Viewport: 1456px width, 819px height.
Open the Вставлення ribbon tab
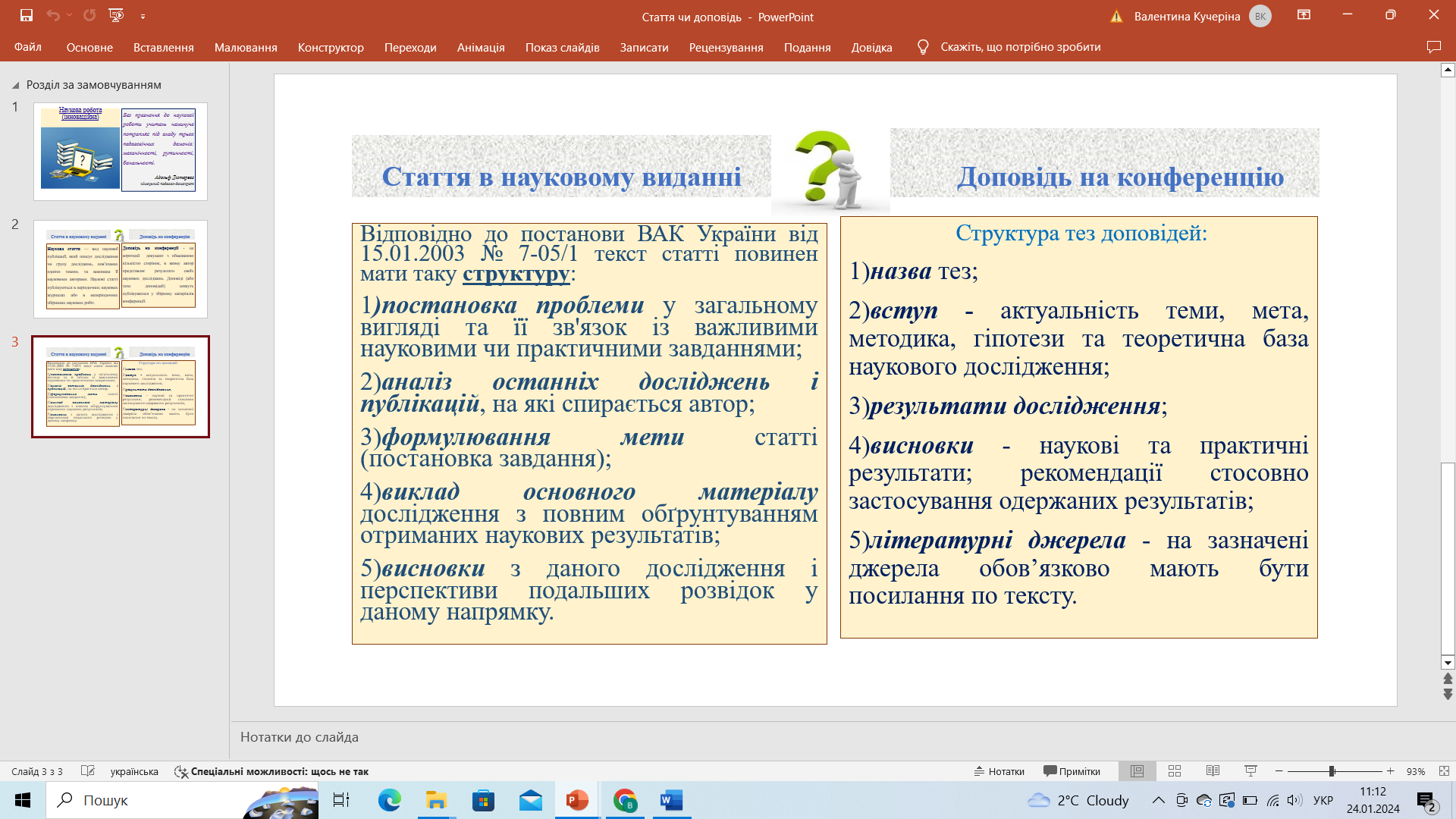click(x=163, y=47)
